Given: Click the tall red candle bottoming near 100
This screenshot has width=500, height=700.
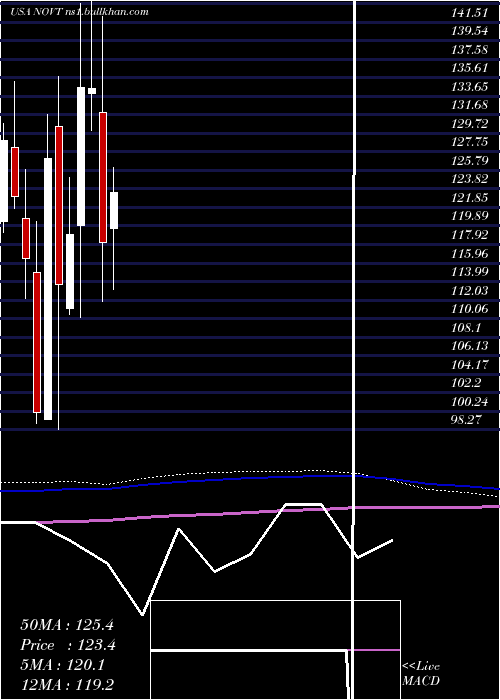Looking at the screenshot, I should 37,342.
